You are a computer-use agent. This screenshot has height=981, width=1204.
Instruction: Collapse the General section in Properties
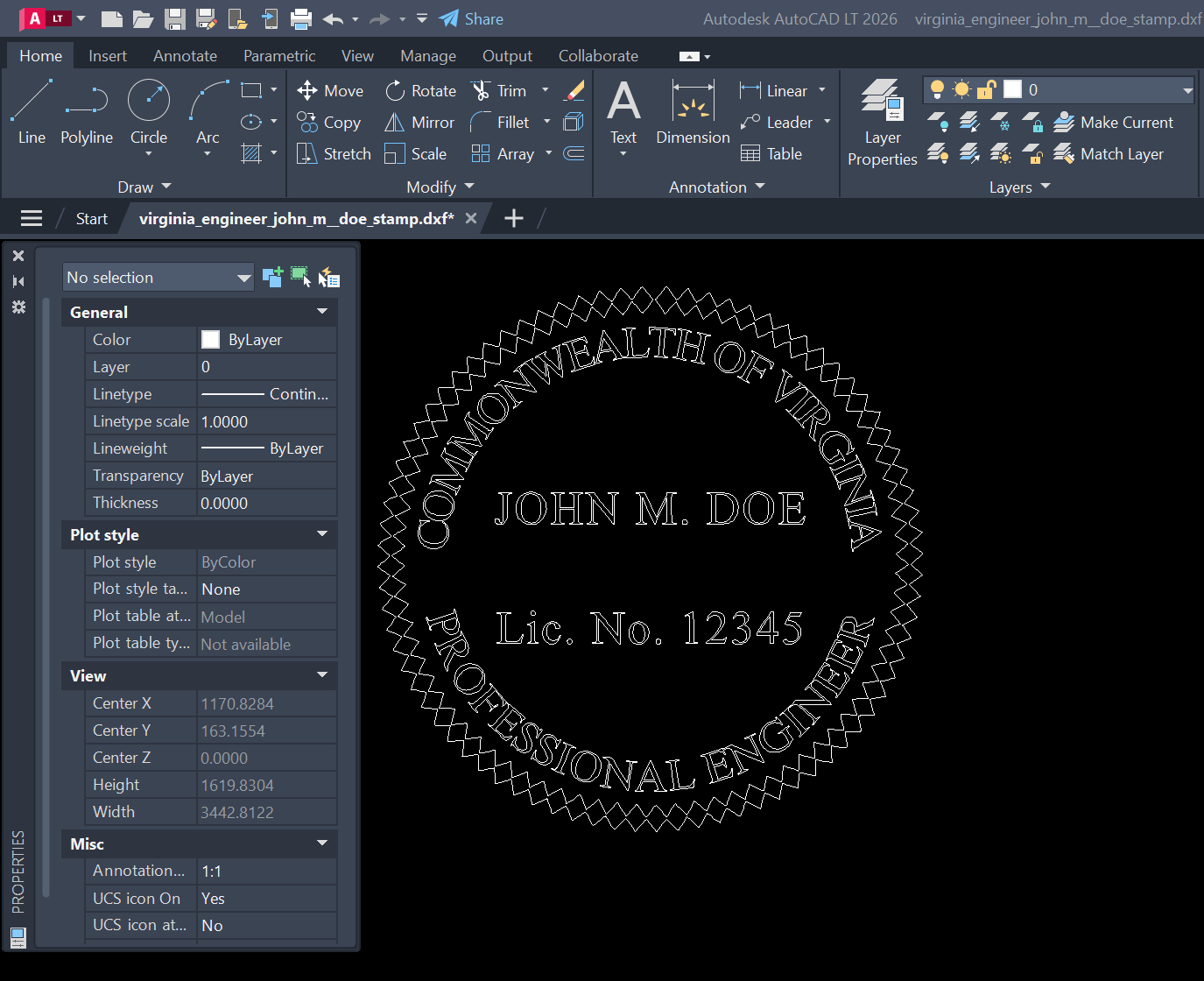point(323,312)
